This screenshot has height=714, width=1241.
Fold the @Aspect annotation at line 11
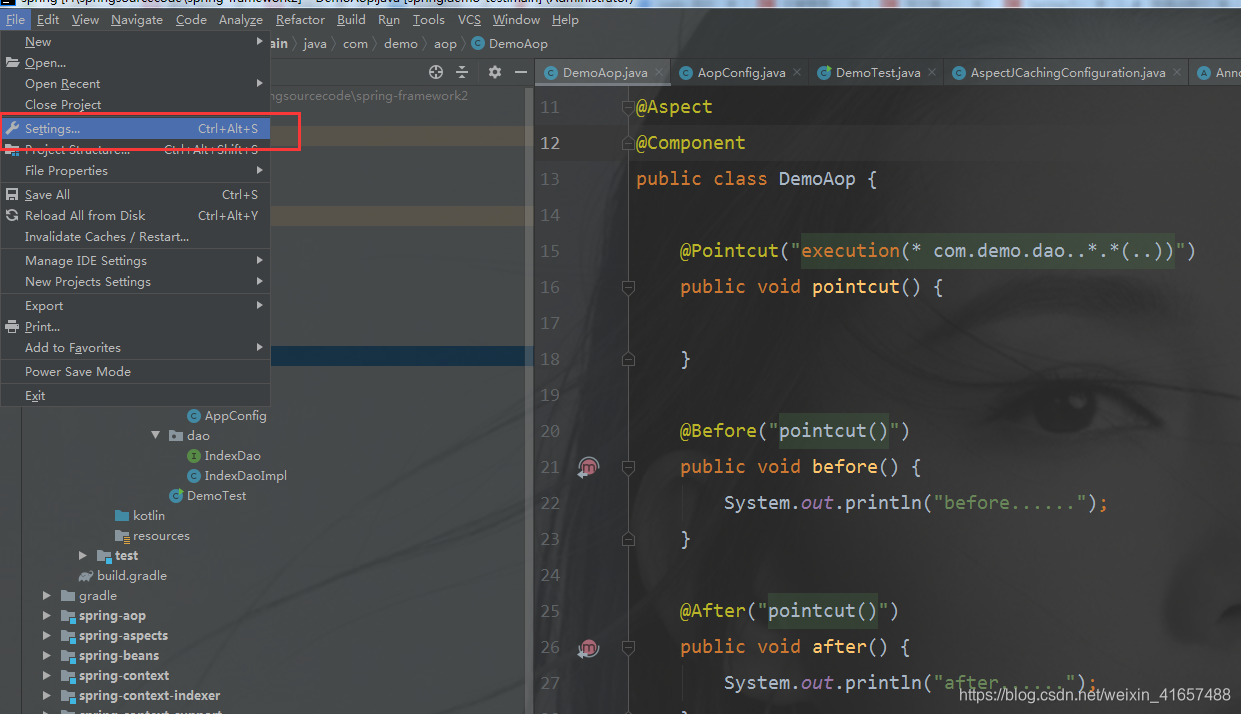click(628, 107)
